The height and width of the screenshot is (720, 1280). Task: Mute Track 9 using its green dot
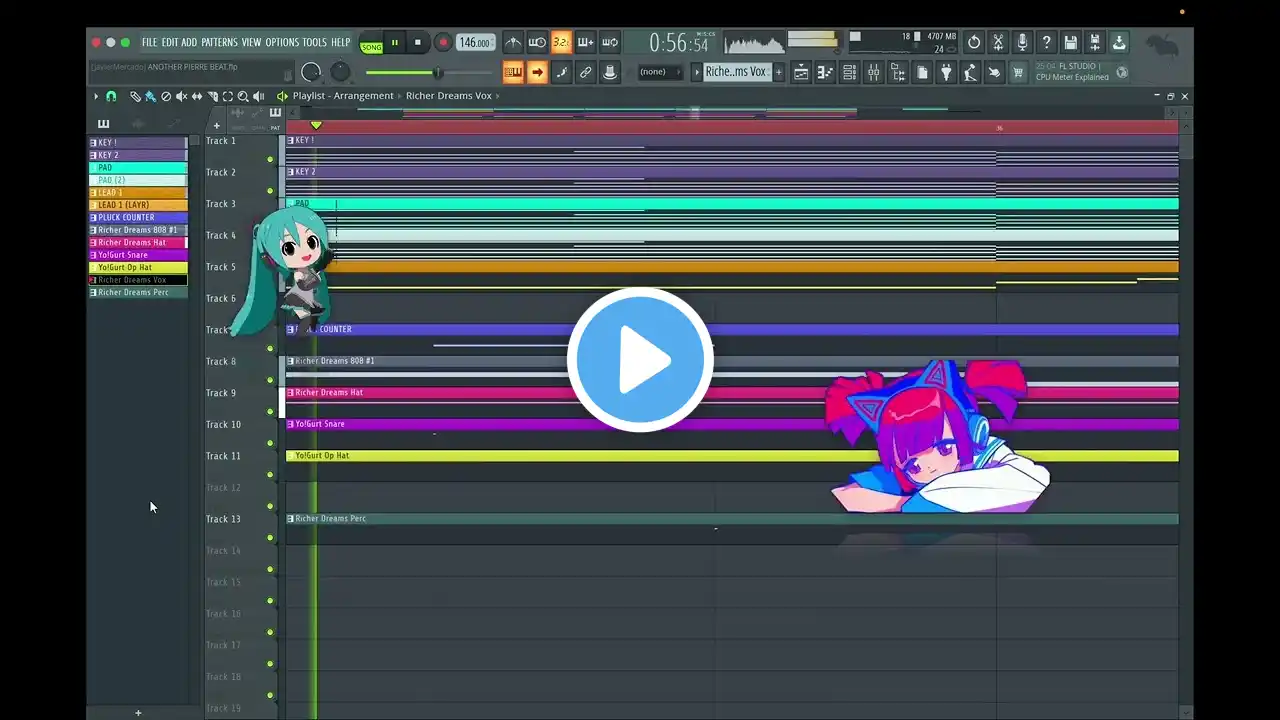(x=270, y=411)
